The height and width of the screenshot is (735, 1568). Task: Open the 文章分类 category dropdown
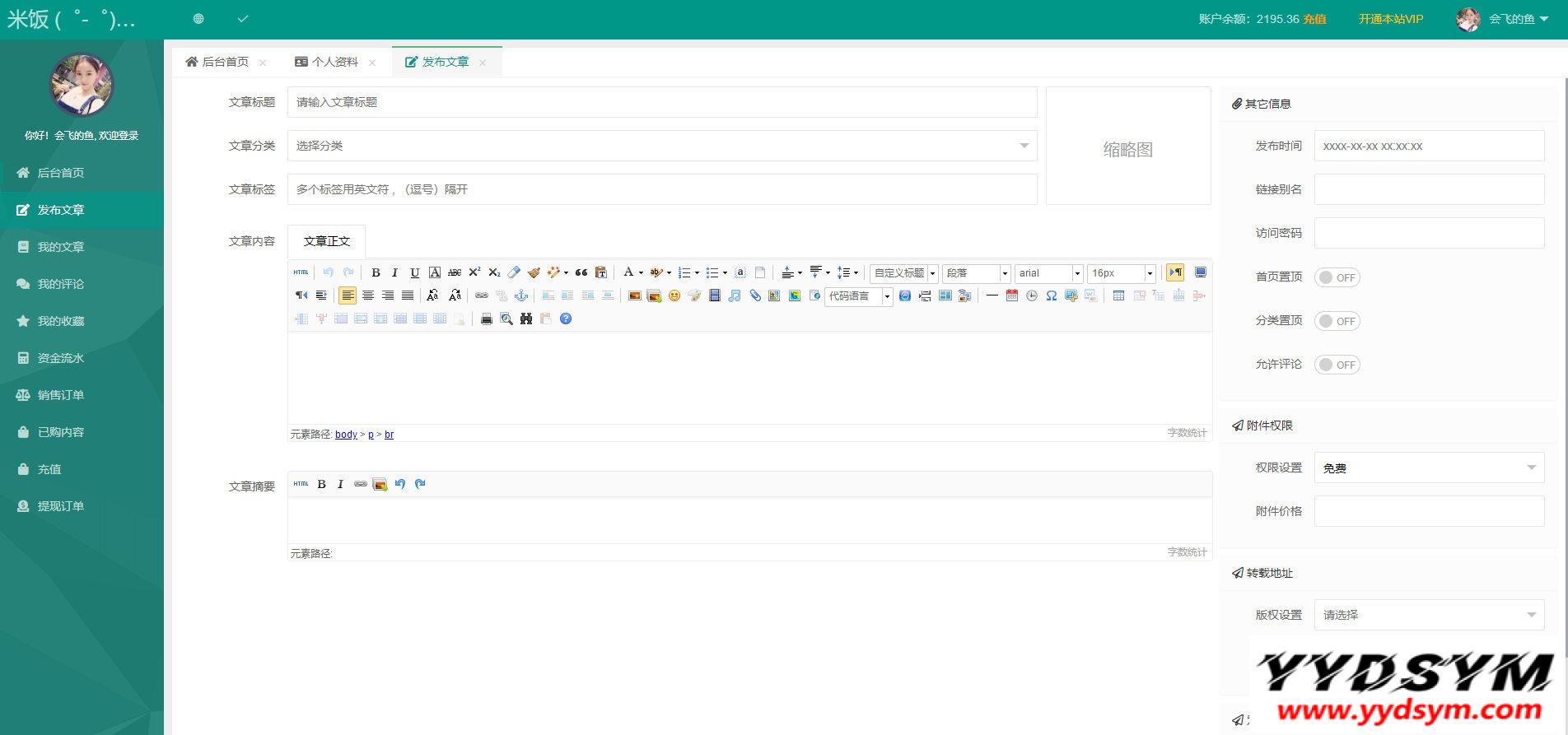[661, 146]
